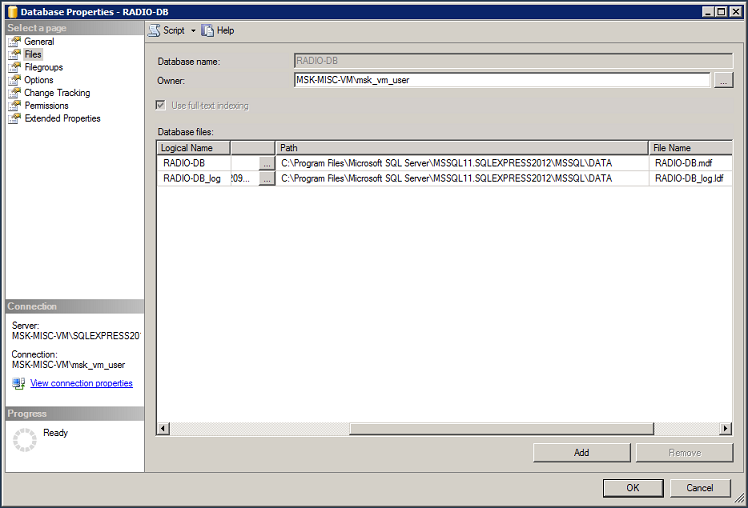Dismiss dialog with Cancel button
Image resolution: width=748 pixels, height=508 pixels.
click(700, 488)
